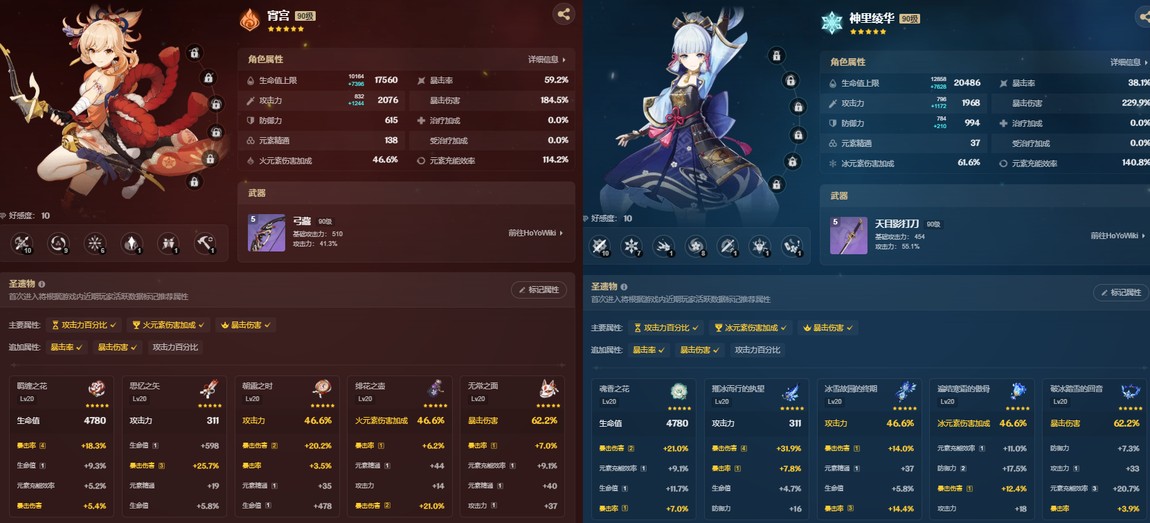Viewport: 1150px width, 523px height.
Task: Click the 标记属性 button in Yoimiya's artifacts
Action: pos(539,290)
